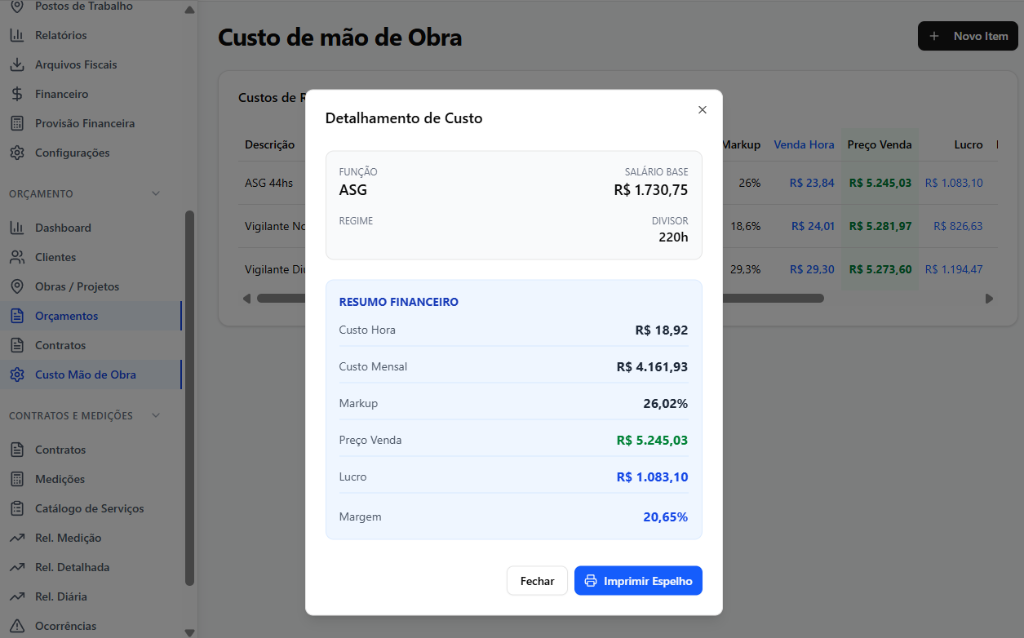Viewport: 1024px width, 638px height.
Task: Click the table cell R$ 826,63
Action: click(x=957, y=226)
